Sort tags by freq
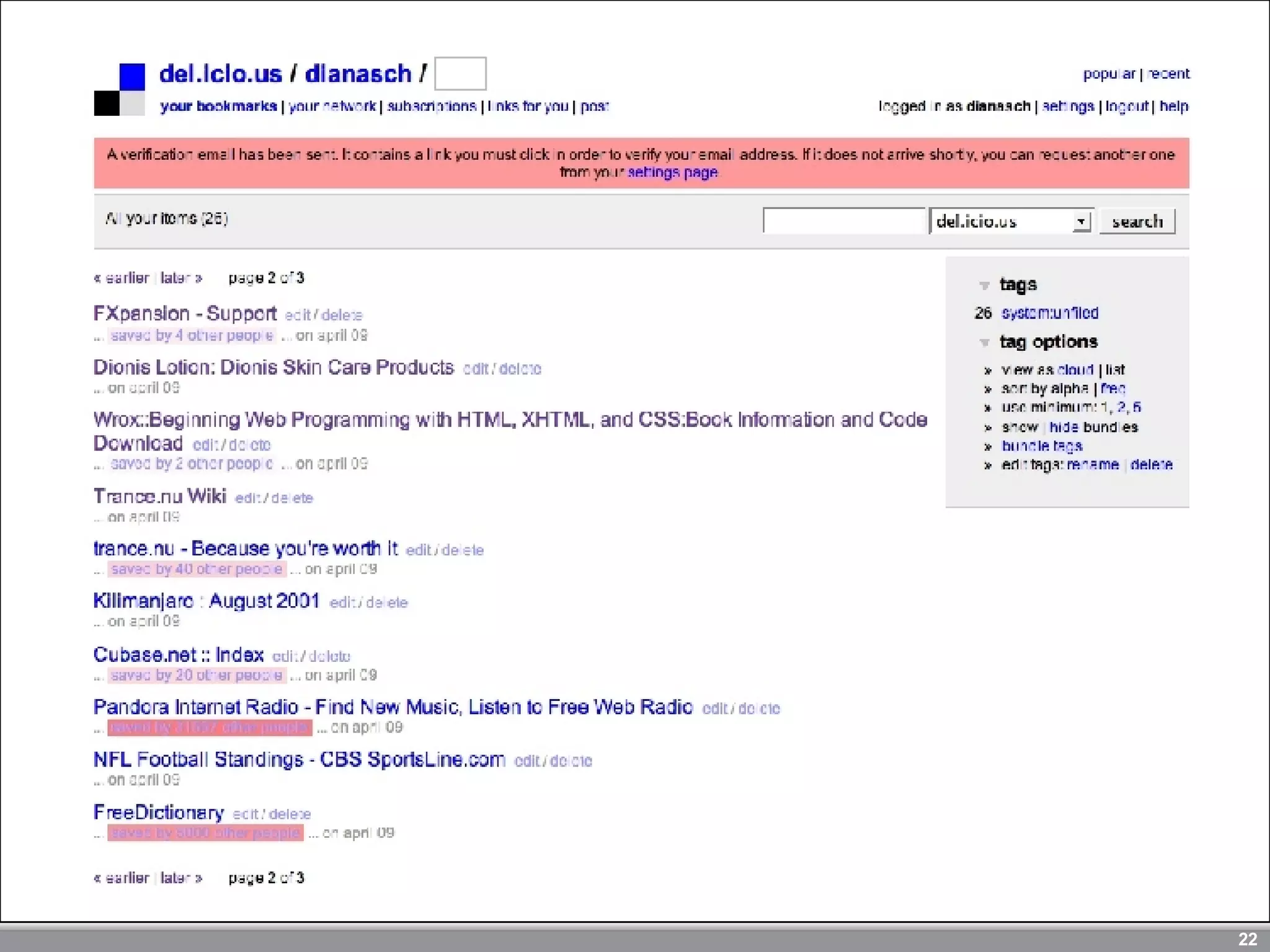This screenshot has height=952, width=1270. pos(1113,389)
